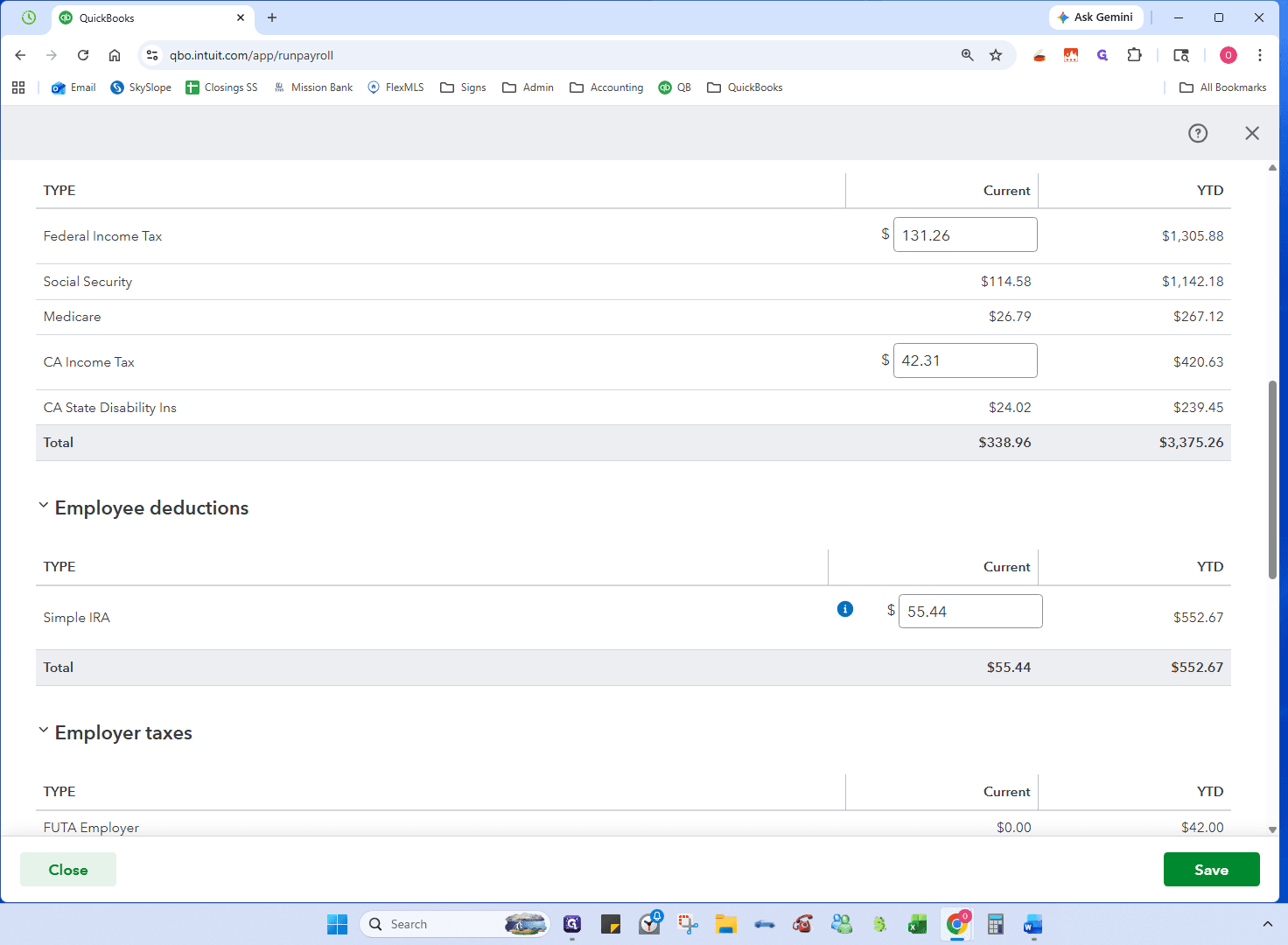Open Excel from the taskbar
The width and height of the screenshot is (1288, 945).
[x=917, y=924]
